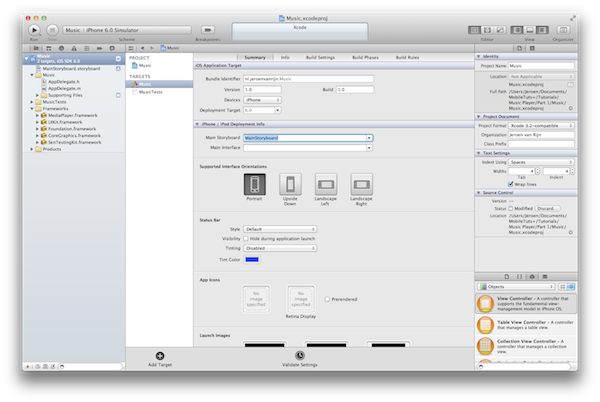Click the Stop button in toolbar
The height and width of the screenshot is (402, 600).
pyautogui.click(x=52, y=30)
